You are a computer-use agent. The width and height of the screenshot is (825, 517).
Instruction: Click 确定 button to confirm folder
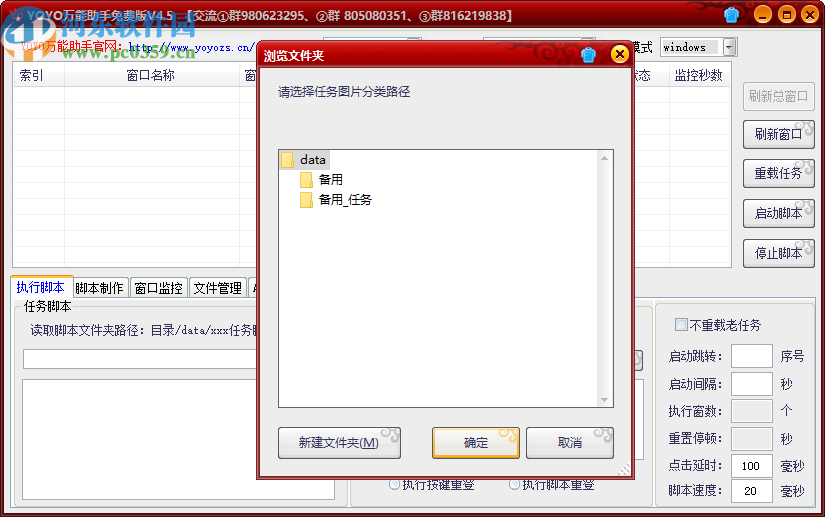coord(476,443)
